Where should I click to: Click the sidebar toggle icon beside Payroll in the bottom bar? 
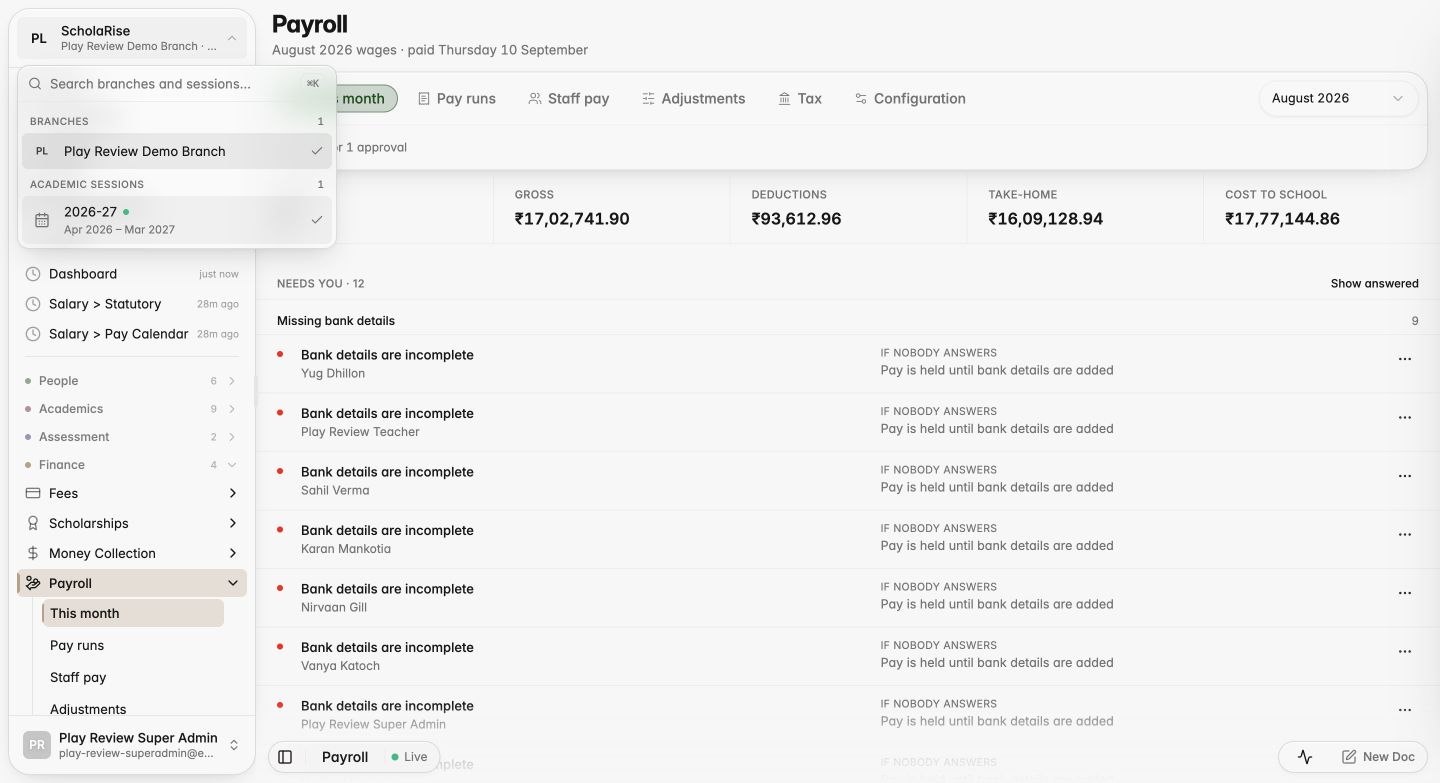click(285, 757)
